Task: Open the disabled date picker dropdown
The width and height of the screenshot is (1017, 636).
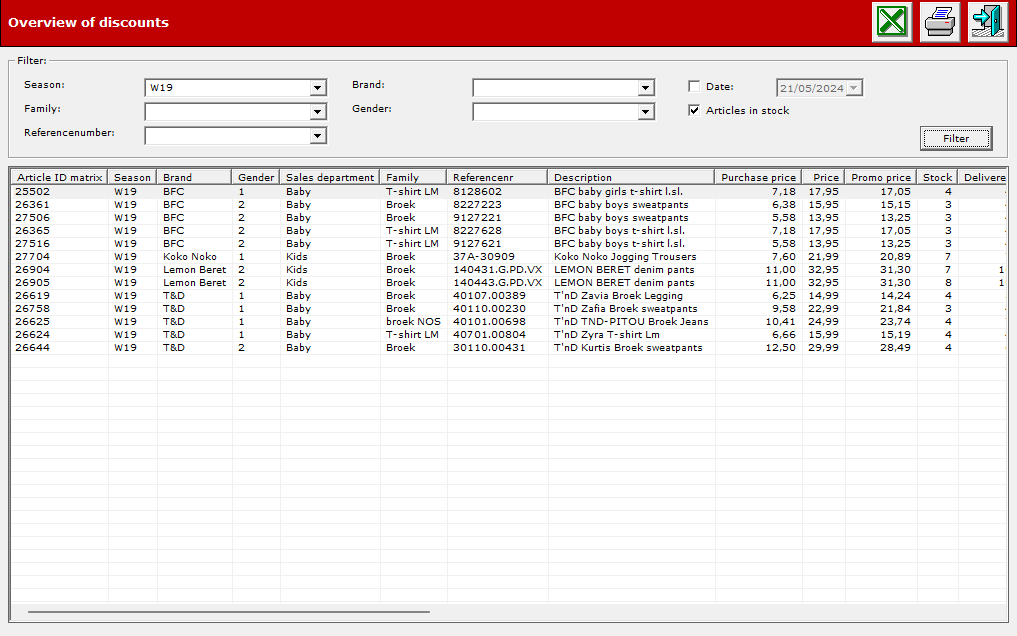Action: coord(854,88)
